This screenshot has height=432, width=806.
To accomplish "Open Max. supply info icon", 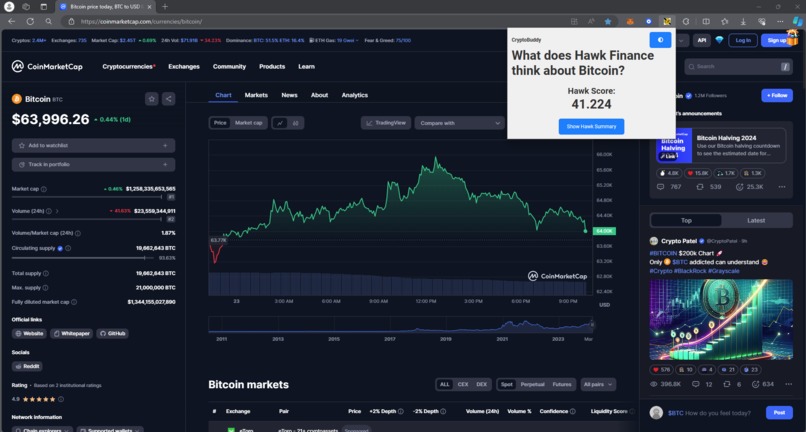I will click(45, 287).
